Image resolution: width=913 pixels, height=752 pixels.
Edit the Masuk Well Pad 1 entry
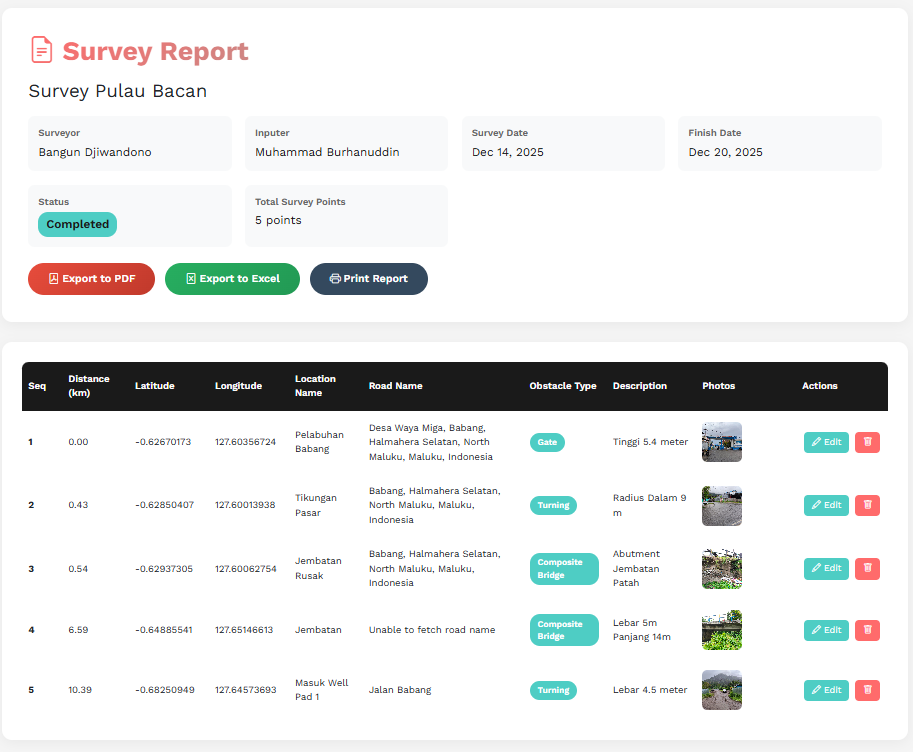[x=826, y=690]
